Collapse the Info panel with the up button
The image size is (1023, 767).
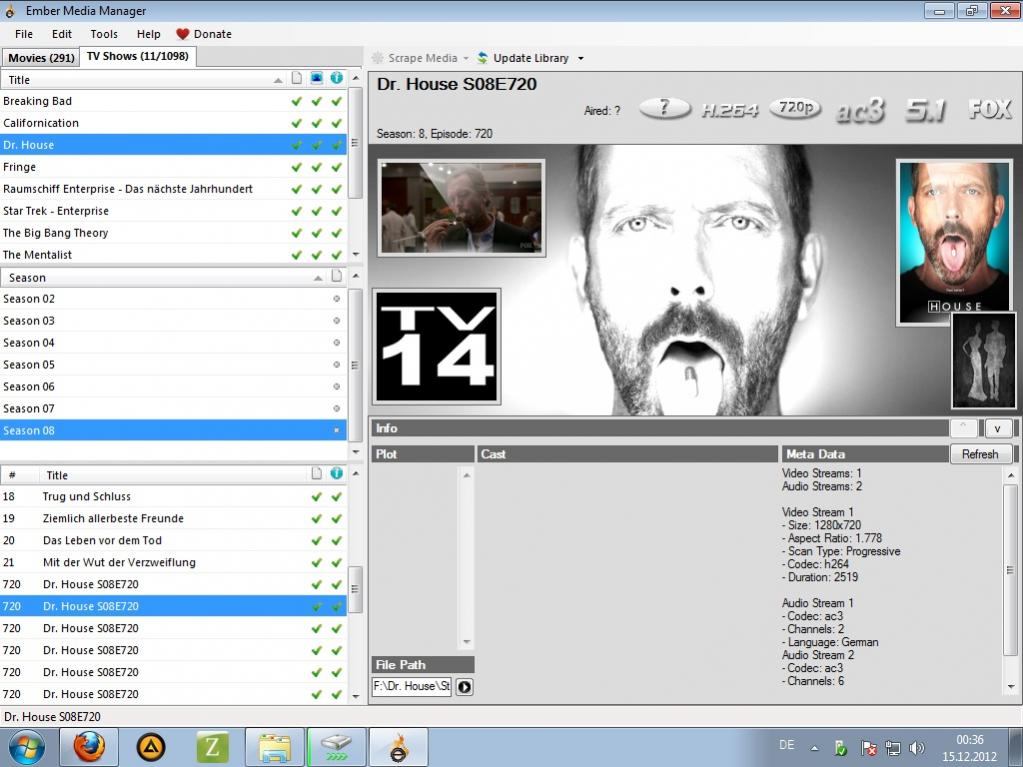click(964, 429)
